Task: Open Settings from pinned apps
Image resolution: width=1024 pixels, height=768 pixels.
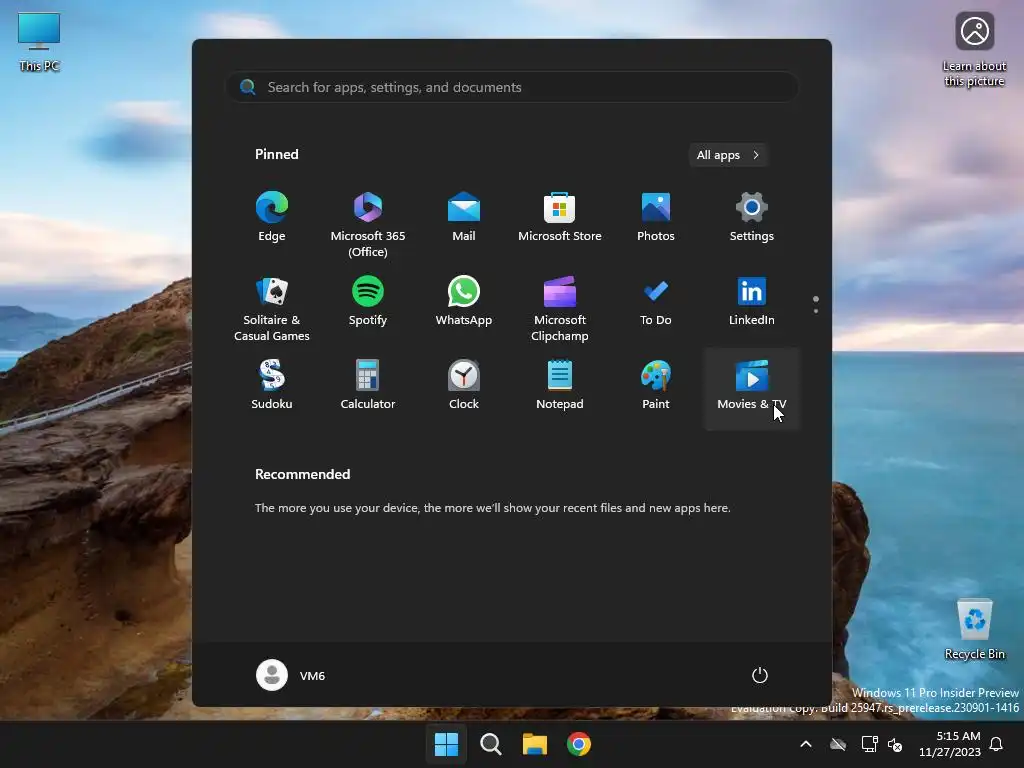Action: [x=752, y=217]
